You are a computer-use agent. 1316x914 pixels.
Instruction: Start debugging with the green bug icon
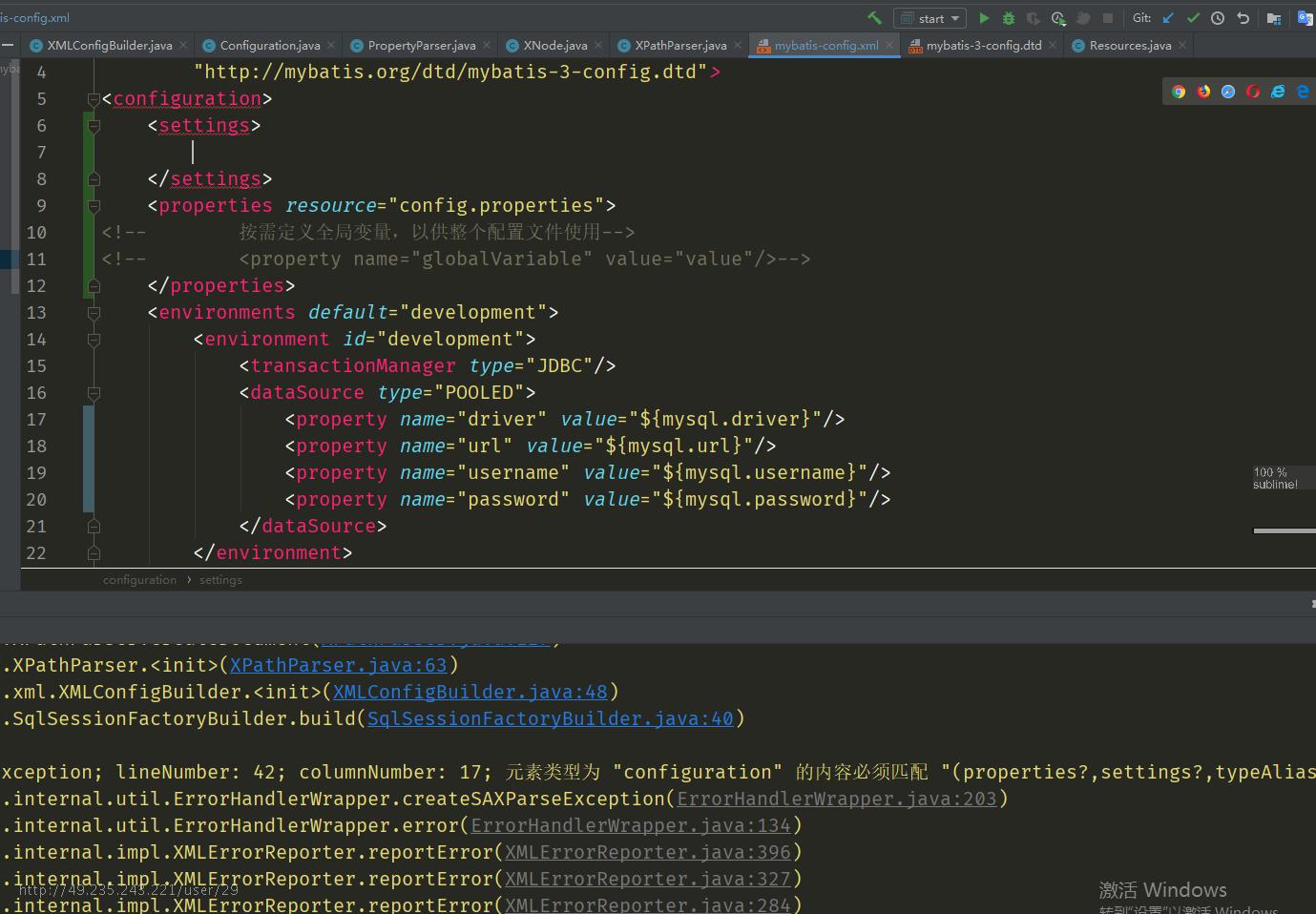click(x=1009, y=18)
